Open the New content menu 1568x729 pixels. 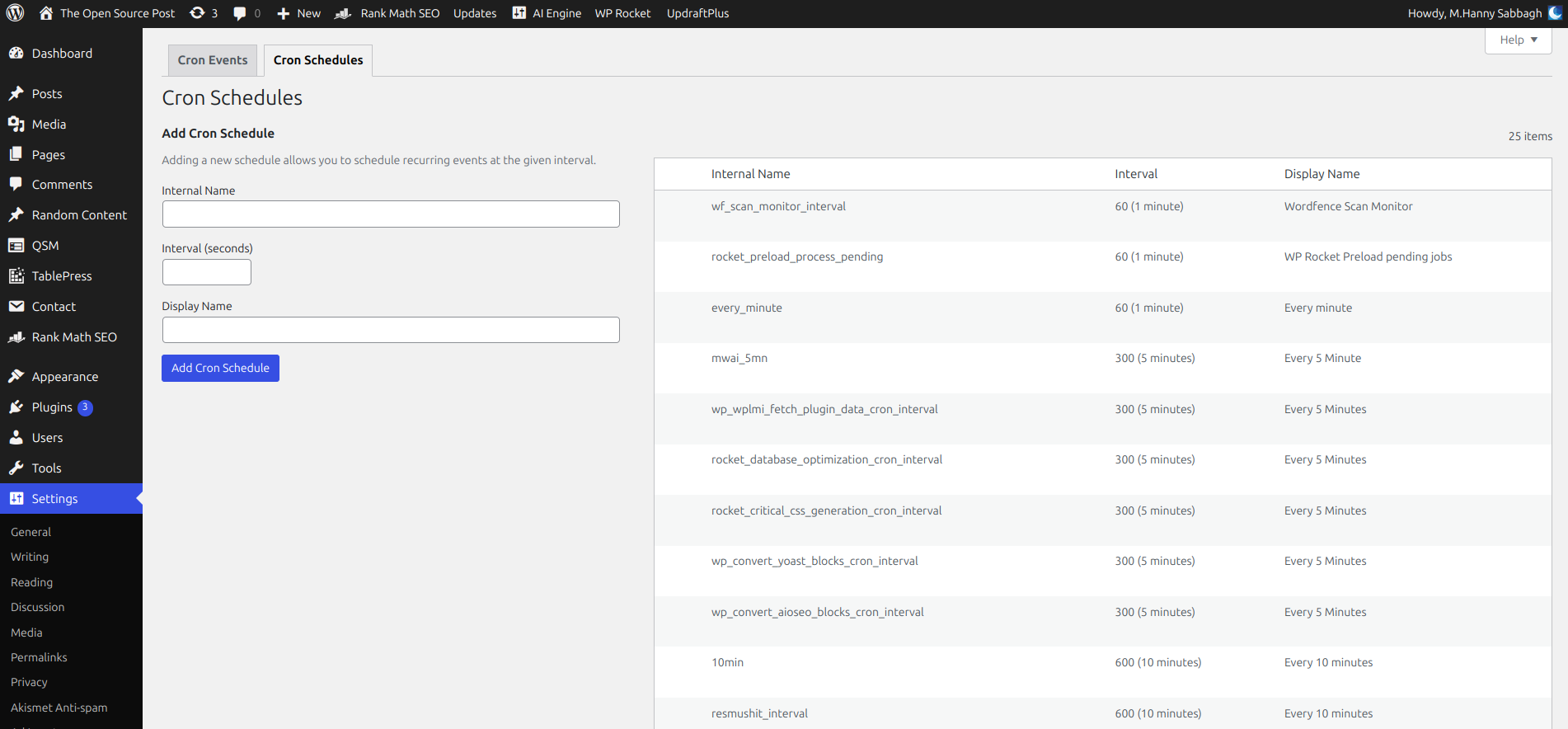click(298, 13)
